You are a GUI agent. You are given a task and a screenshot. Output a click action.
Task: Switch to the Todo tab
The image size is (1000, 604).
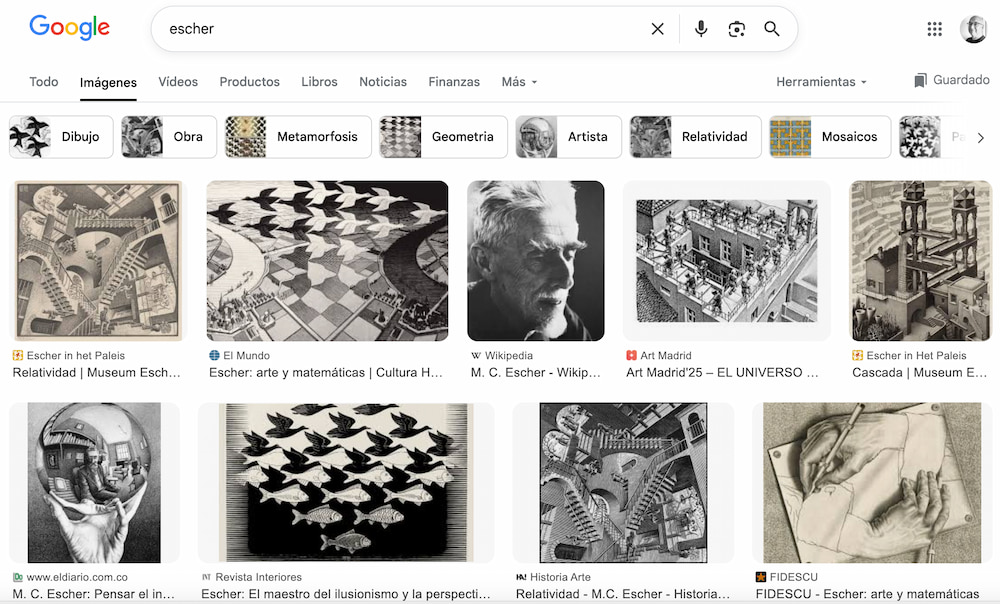point(43,82)
